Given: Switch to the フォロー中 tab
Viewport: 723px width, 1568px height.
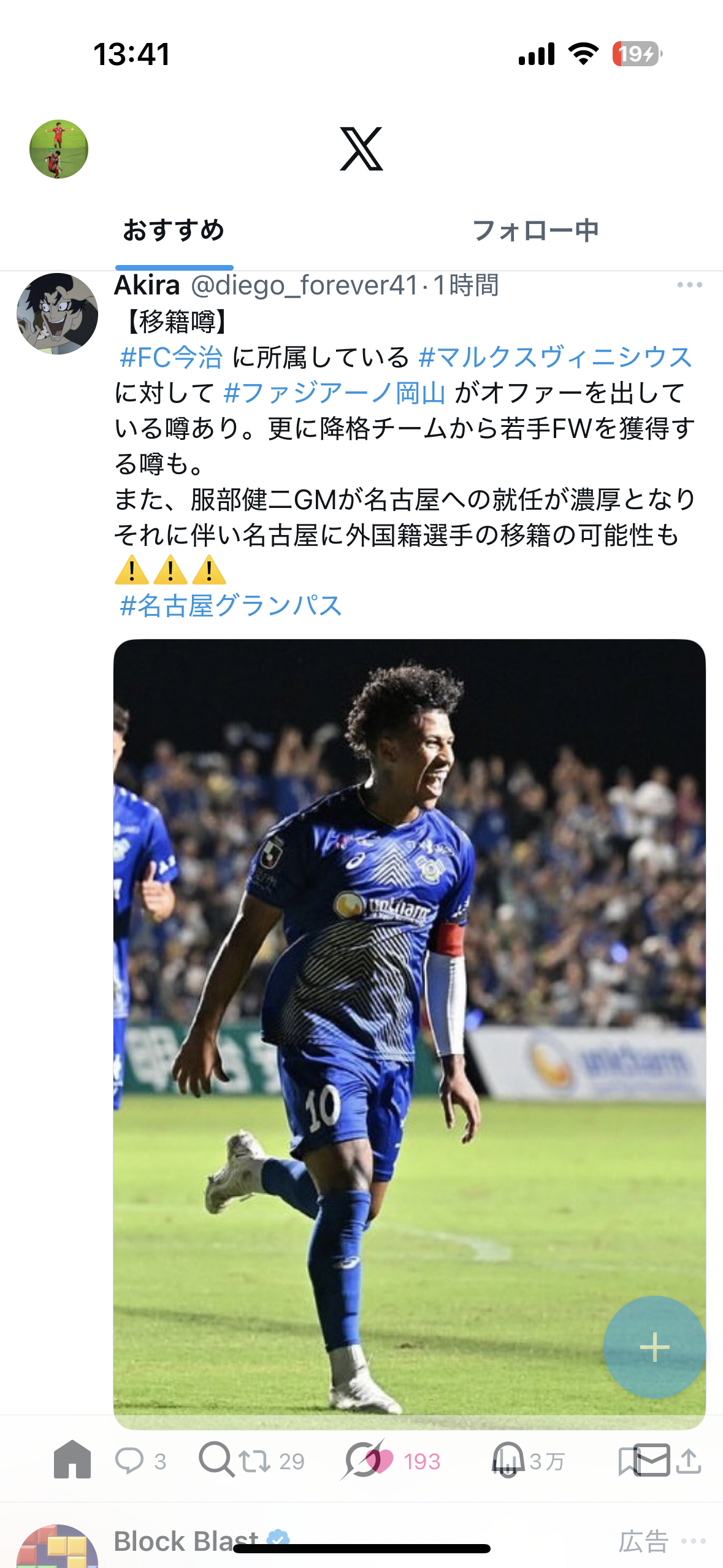Looking at the screenshot, I should pyautogui.click(x=535, y=231).
